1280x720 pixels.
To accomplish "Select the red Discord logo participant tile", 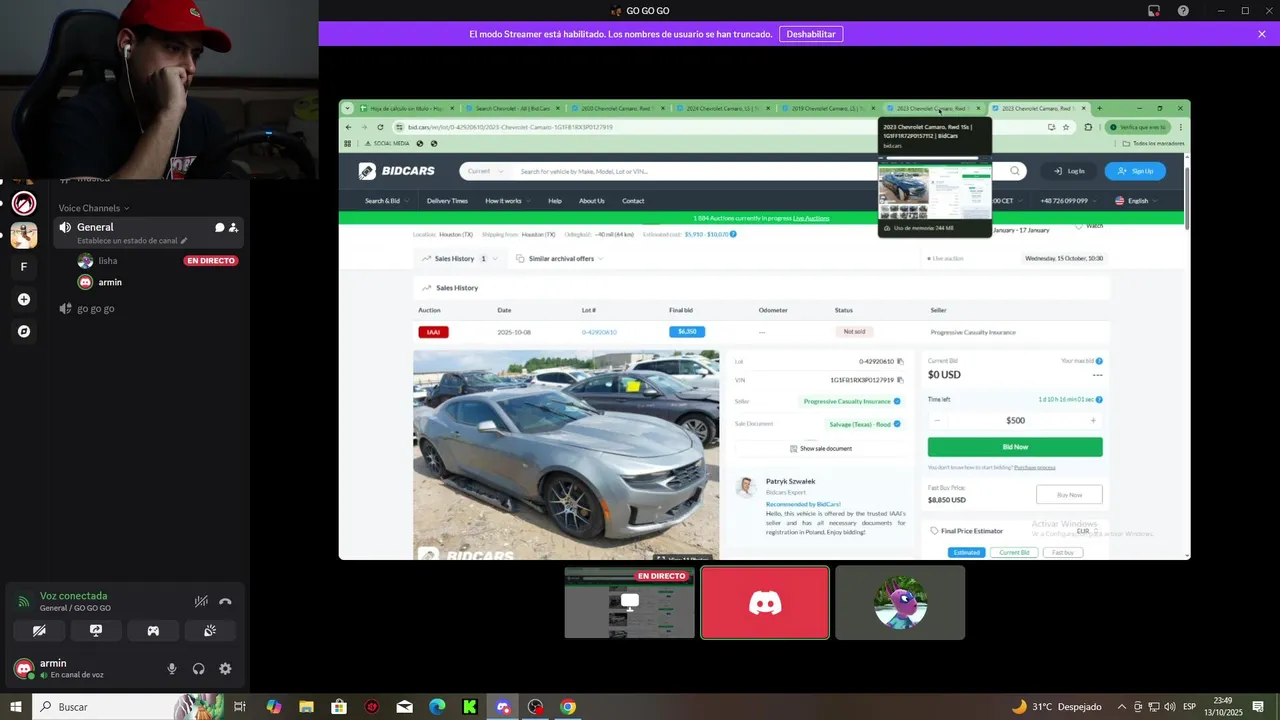I will coord(765,603).
